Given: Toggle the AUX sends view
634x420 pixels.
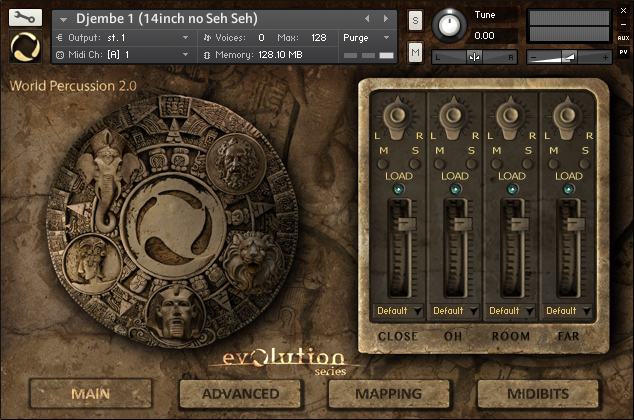Looking at the screenshot, I should [x=623, y=38].
